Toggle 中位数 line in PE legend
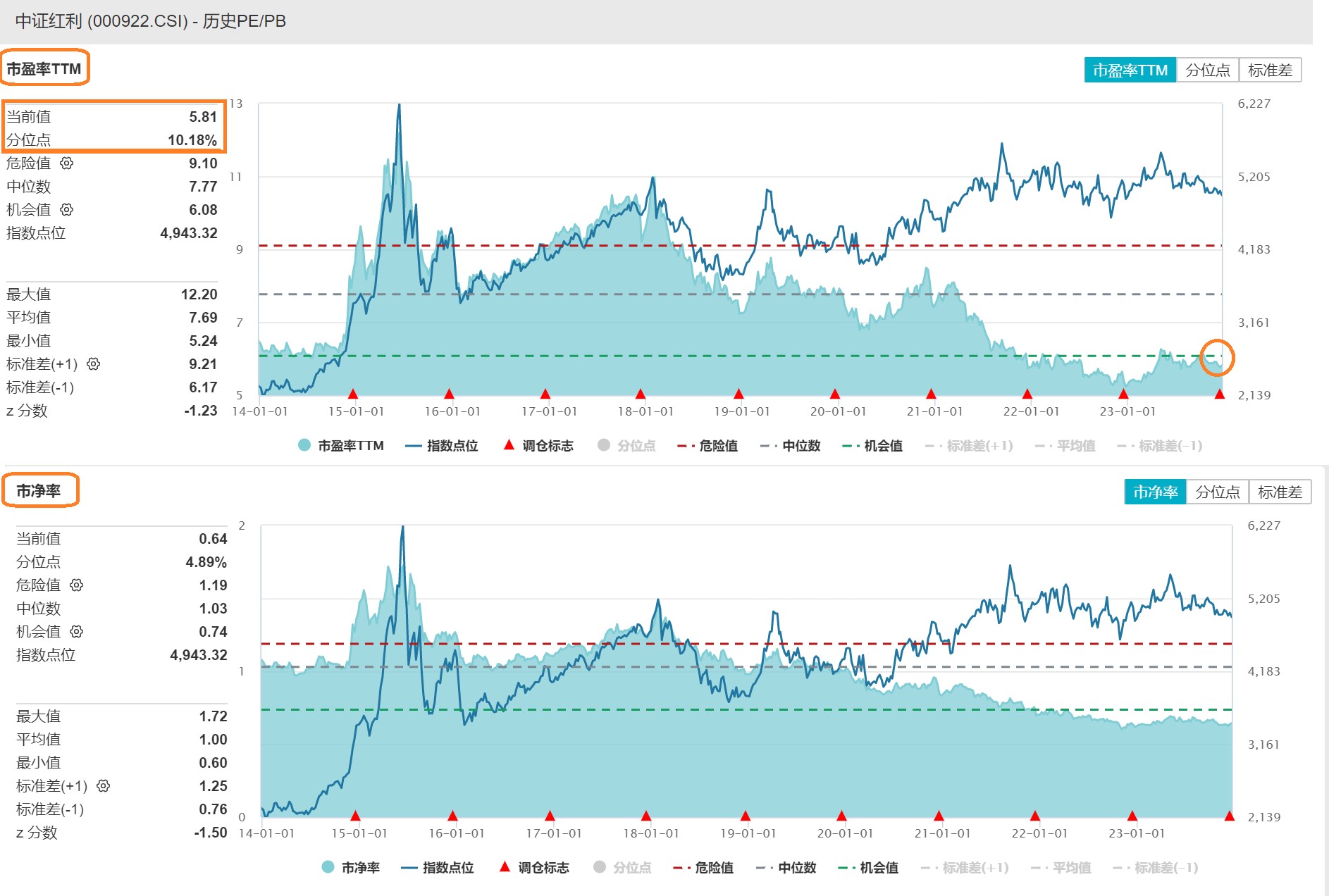The height and width of the screenshot is (896, 1329). tap(791, 446)
